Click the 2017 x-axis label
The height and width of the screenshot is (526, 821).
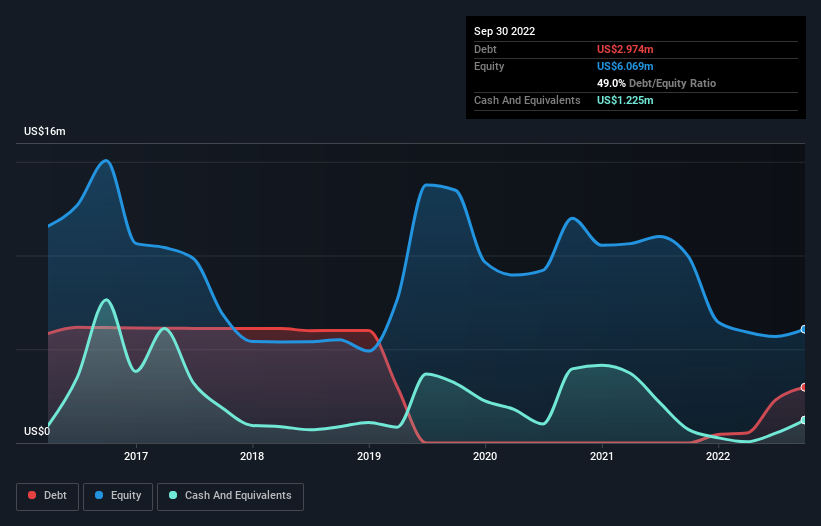(x=136, y=456)
